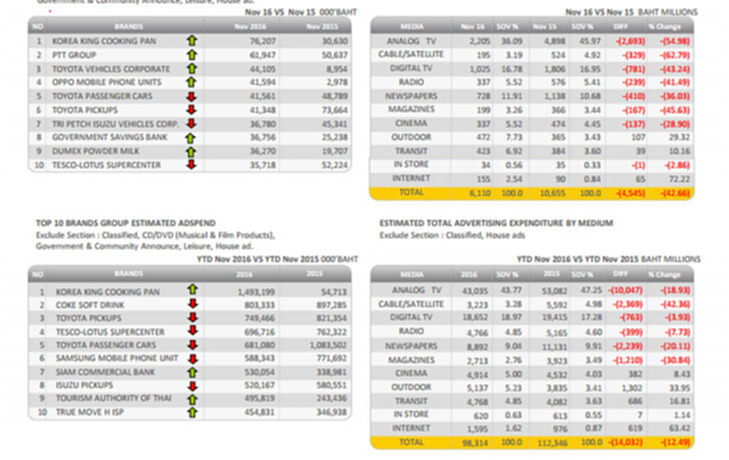Select the heading TOP 10 BRANDS GROUP ESTIMATED ADSPEND
Viewport: 729px width, 460px height.
point(126,223)
